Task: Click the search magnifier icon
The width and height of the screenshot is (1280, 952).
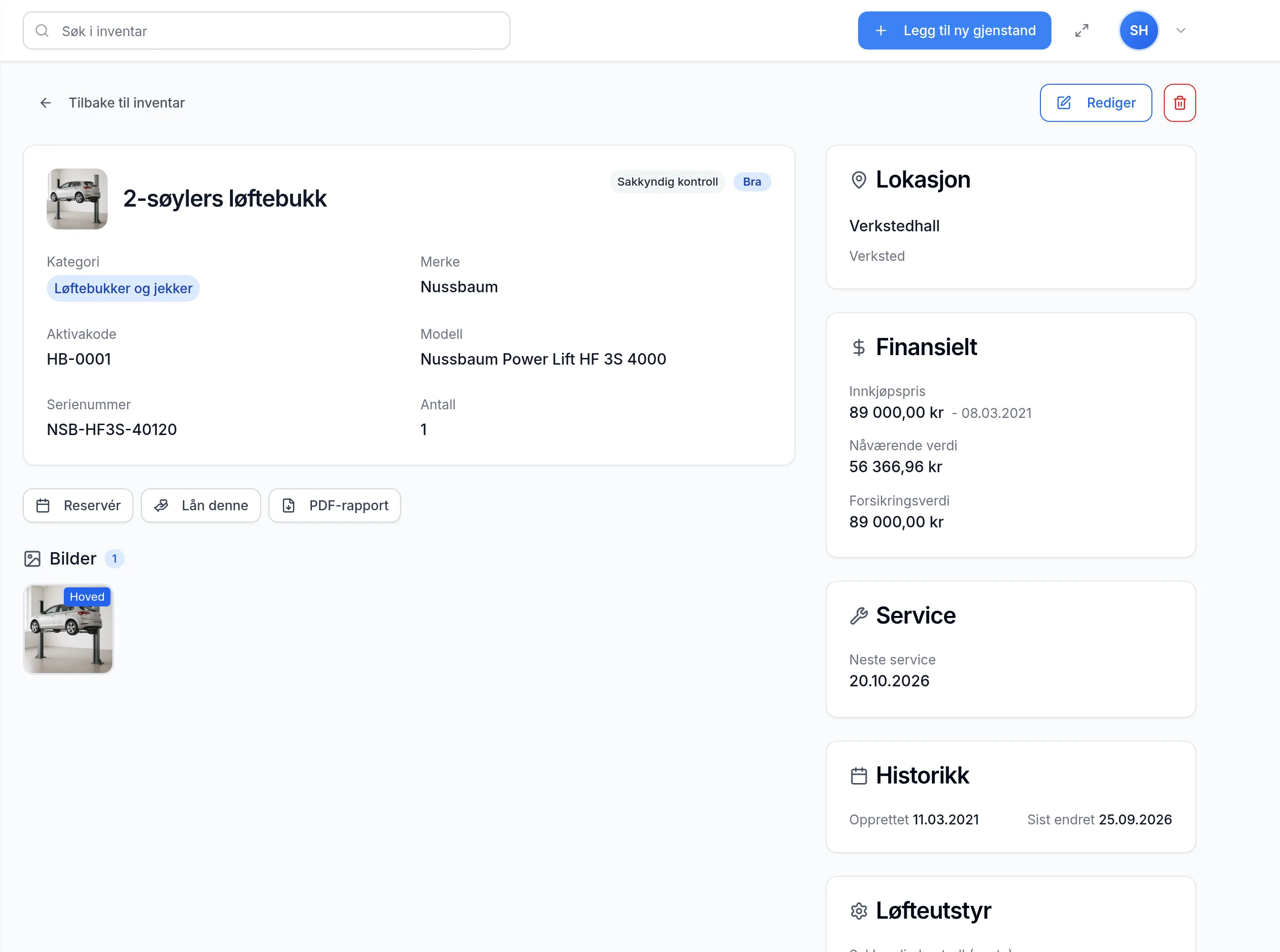Action: pyautogui.click(x=42, y=30)
